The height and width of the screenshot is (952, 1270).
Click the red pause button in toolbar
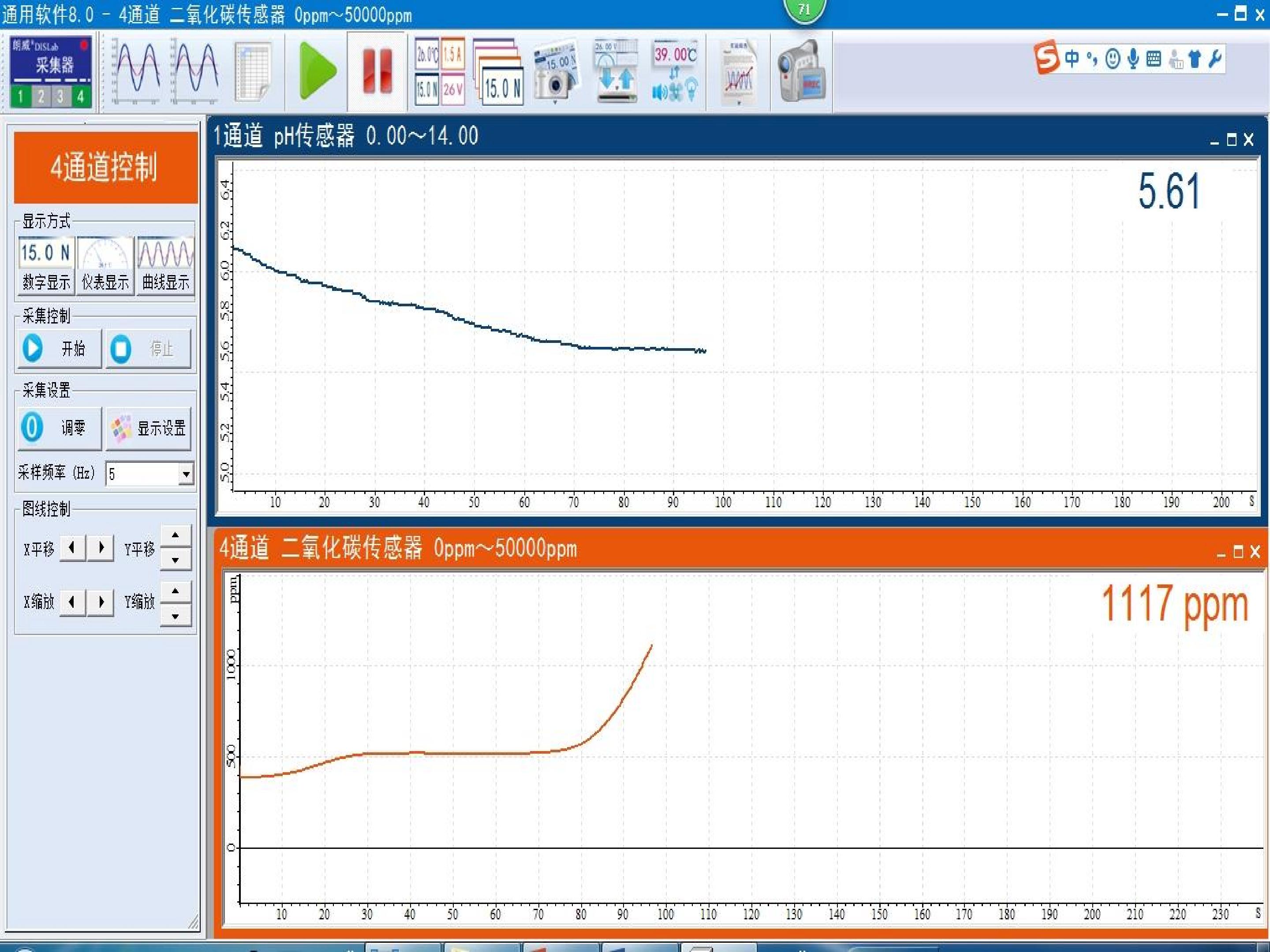tap(378, 72)
